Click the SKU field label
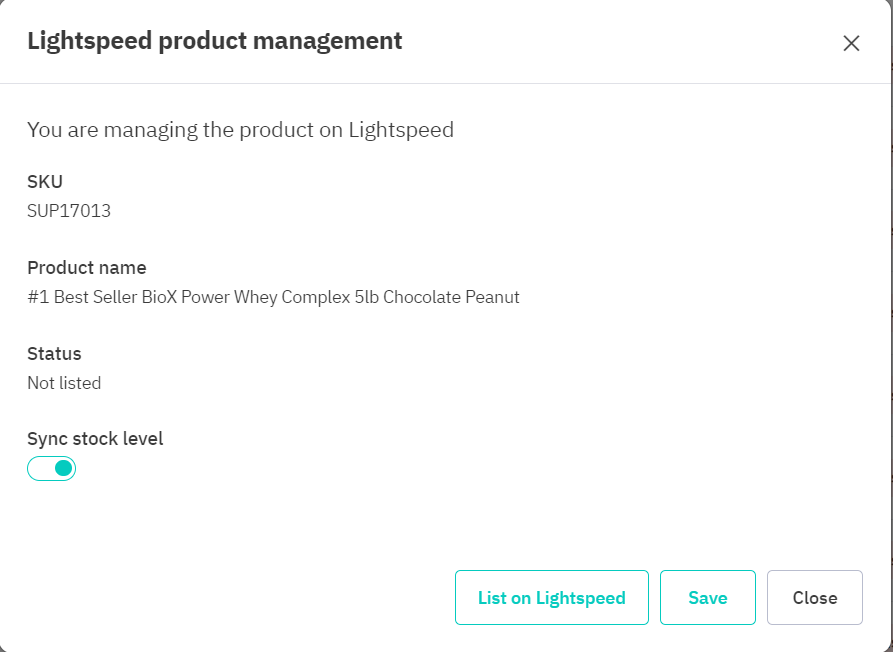 click(x=45, y=182)
